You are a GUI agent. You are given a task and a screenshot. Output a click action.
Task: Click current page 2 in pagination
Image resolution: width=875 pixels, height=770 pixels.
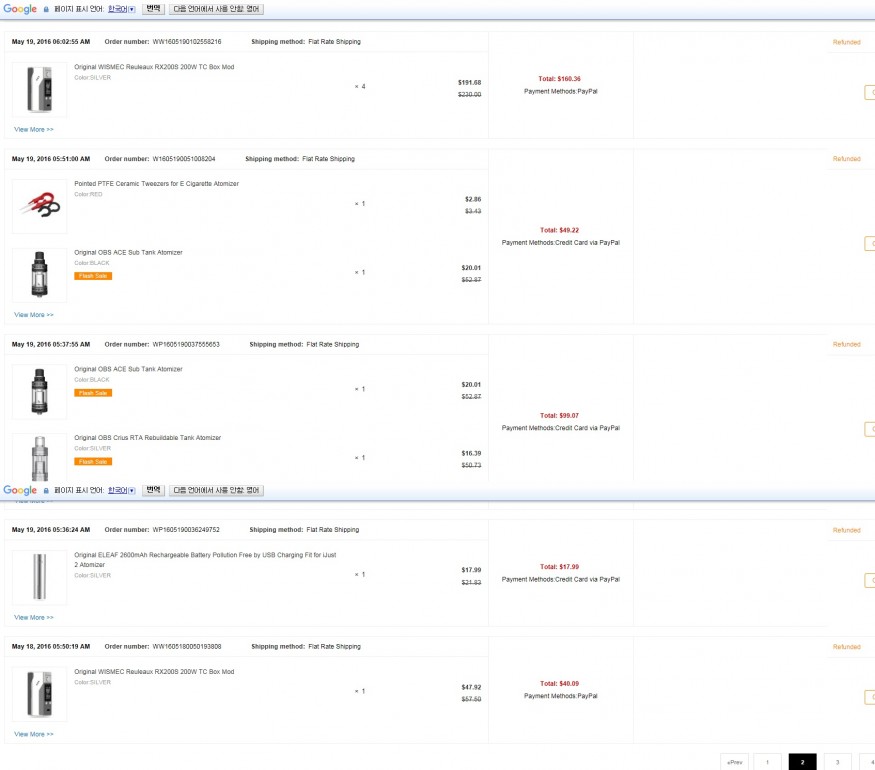click(802, 762)
